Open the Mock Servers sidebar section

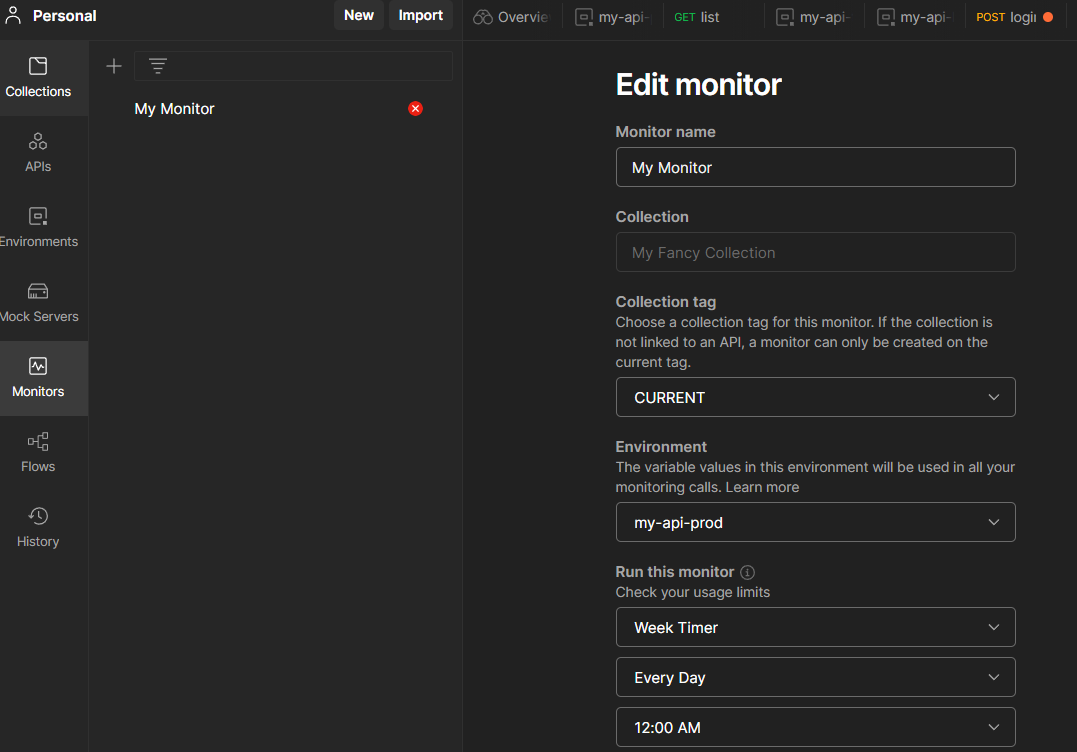(38, 302)
